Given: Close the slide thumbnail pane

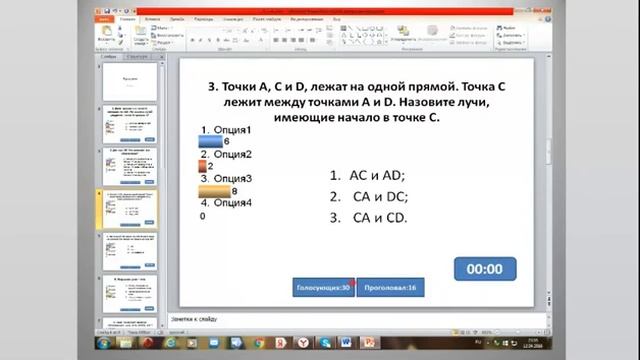Looking at the screenshot, I should pyautogui.click(x=162, y=57).
